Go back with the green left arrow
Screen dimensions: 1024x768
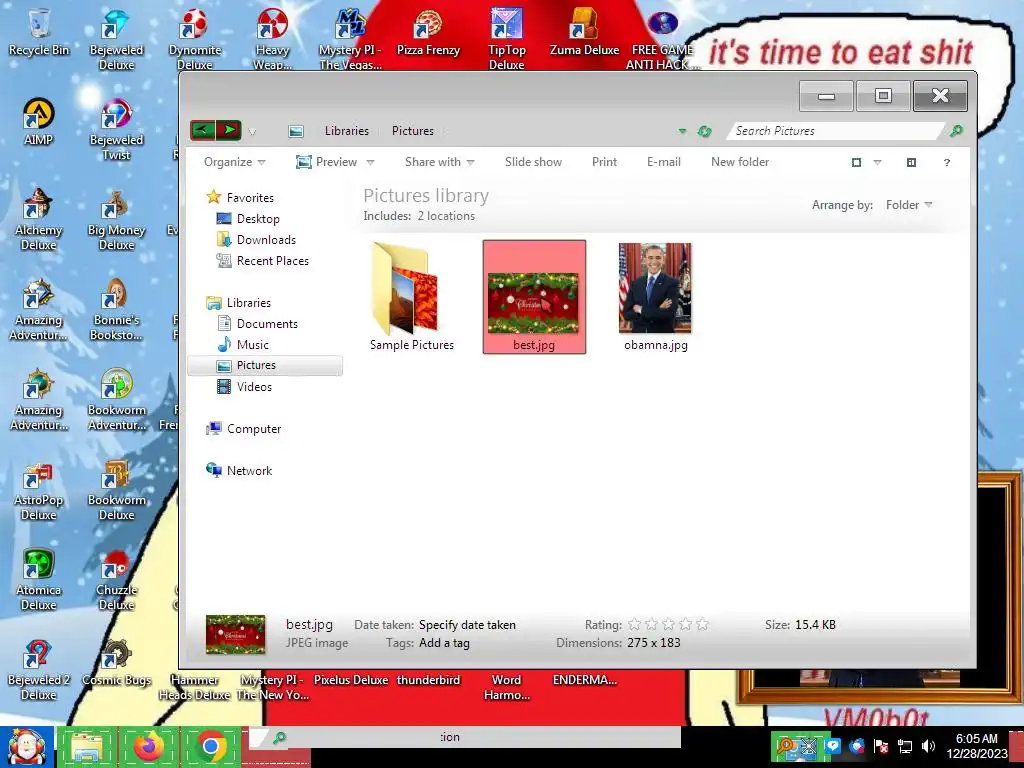[202, 130]
